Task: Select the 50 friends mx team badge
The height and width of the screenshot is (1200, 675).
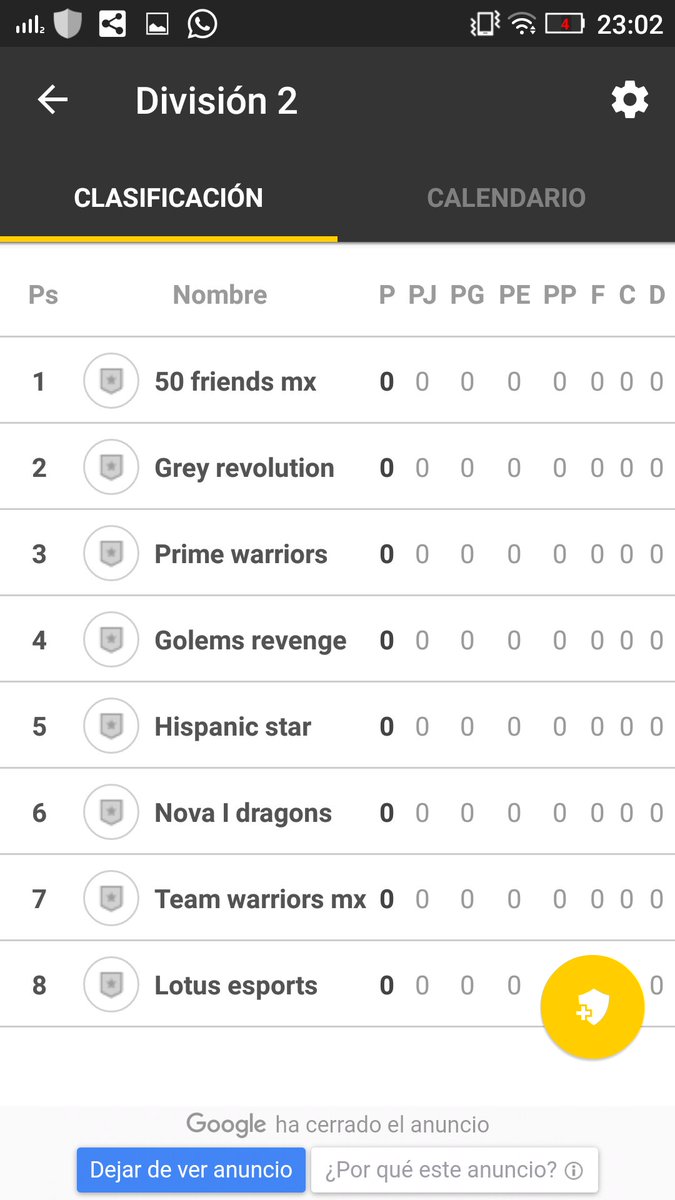Action: (111, 381)
